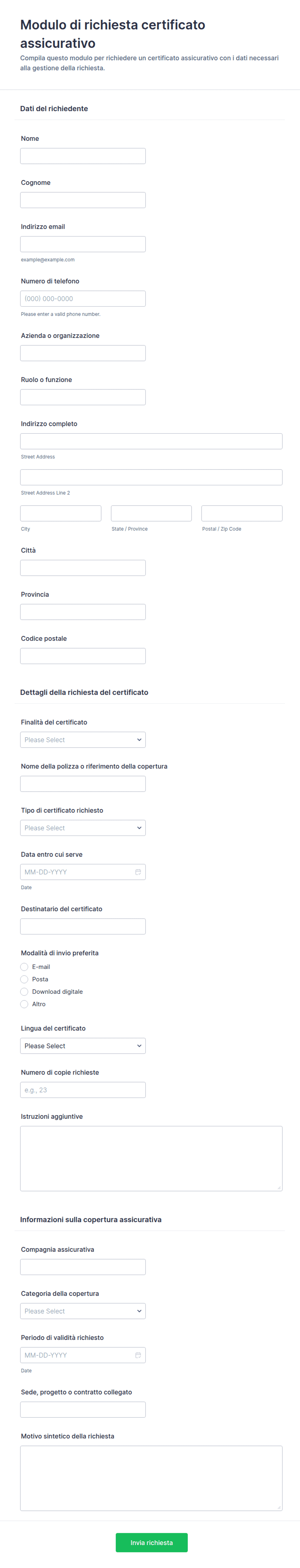Select the Posta radio option

tap(24, 979)
